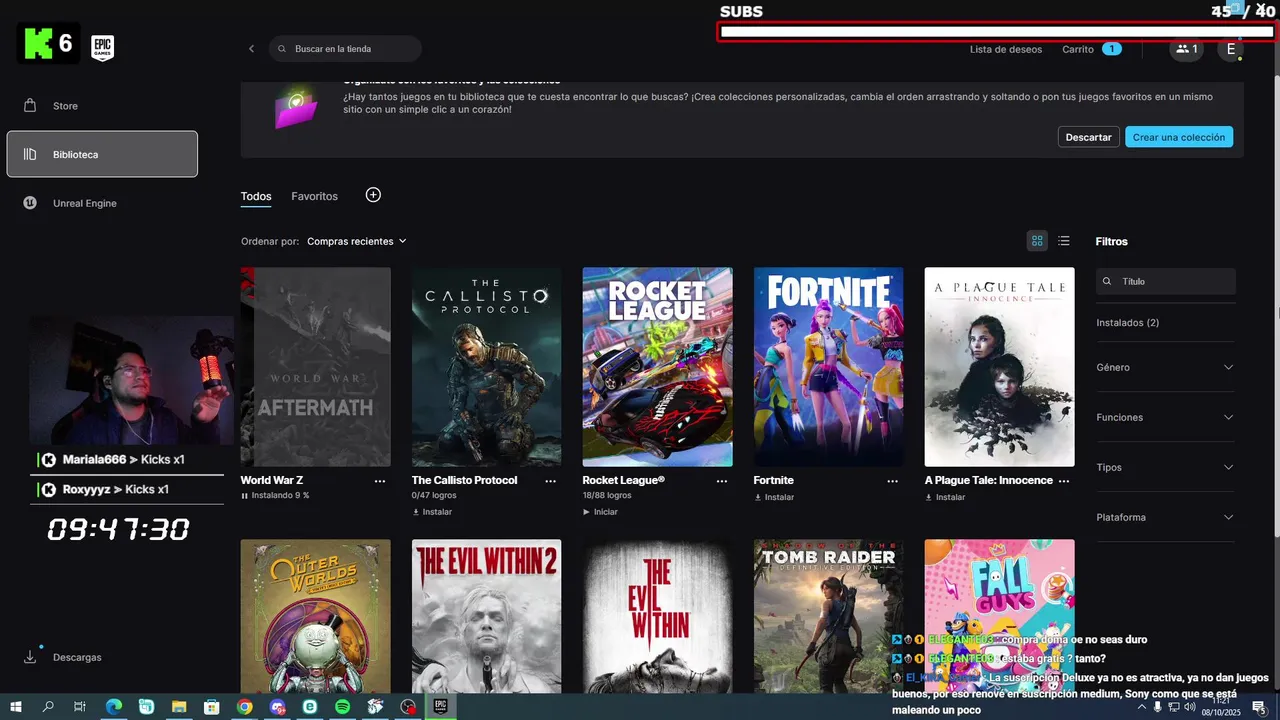Open World War Z game cover

[x=316, y=367]
